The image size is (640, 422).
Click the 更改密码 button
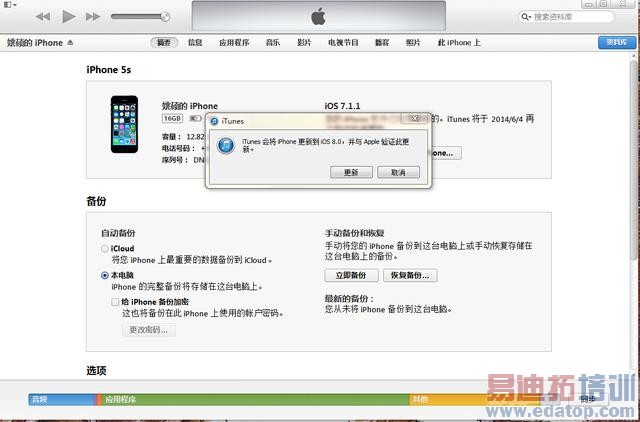click(149, 330)
